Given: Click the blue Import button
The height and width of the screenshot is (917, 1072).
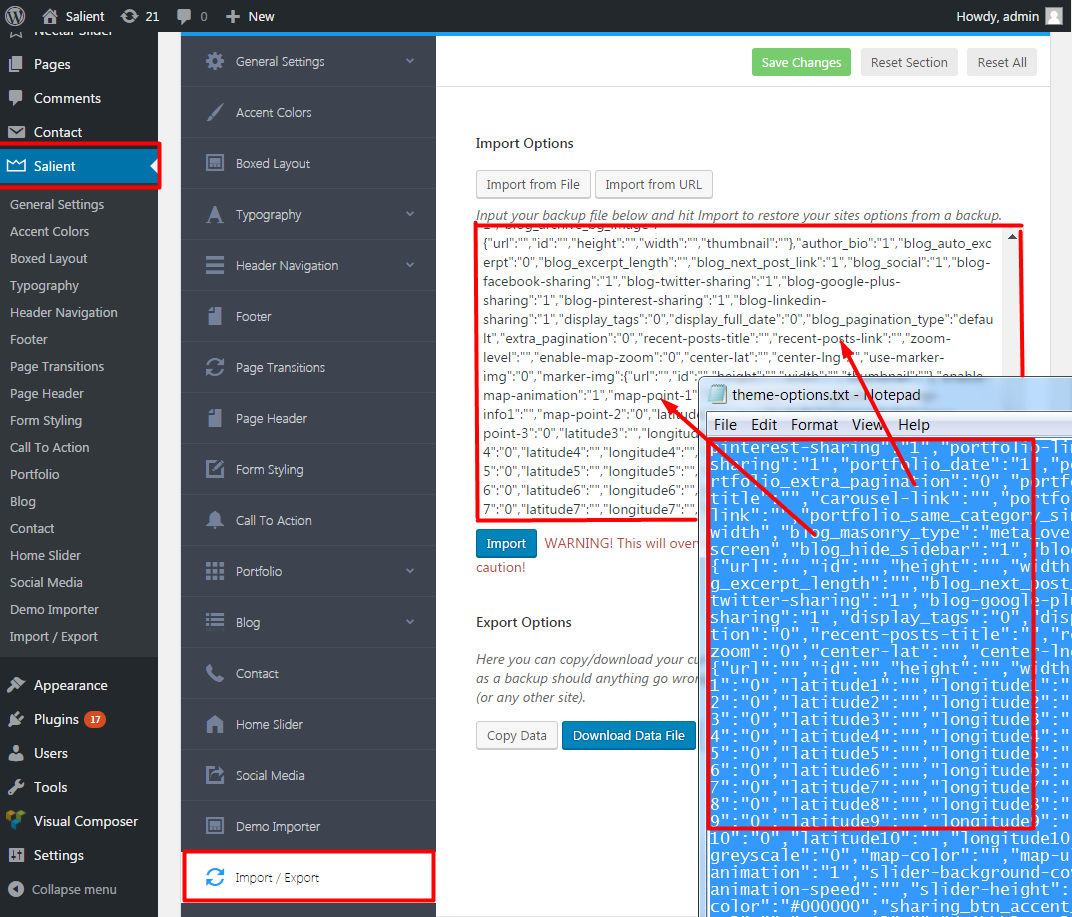Looking at the screenshot, I should tap(506, 544).
